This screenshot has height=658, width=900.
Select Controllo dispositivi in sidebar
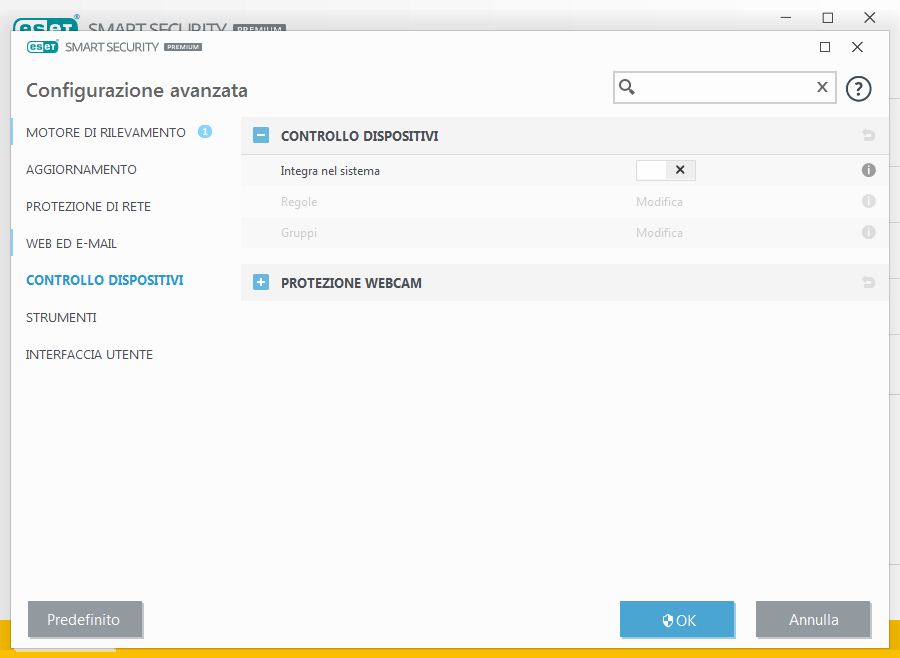click(104, 280)
